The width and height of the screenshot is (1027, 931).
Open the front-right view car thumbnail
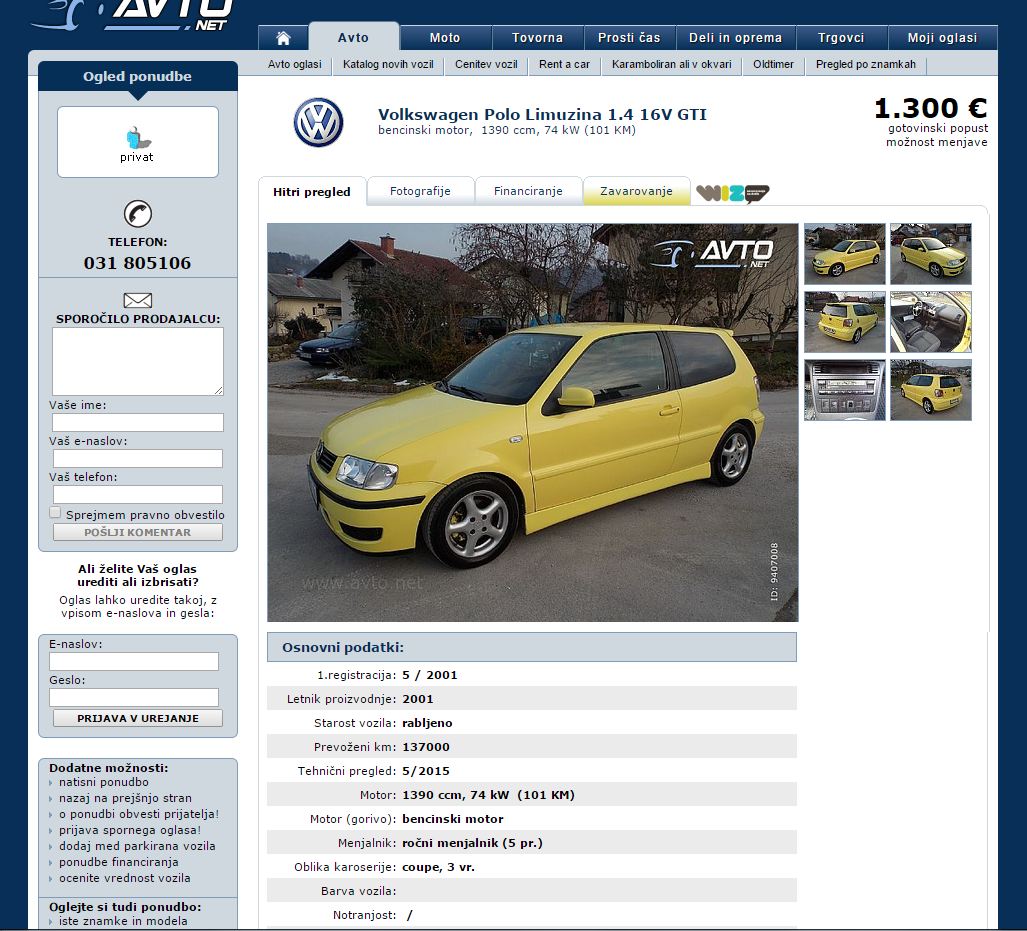931,254
